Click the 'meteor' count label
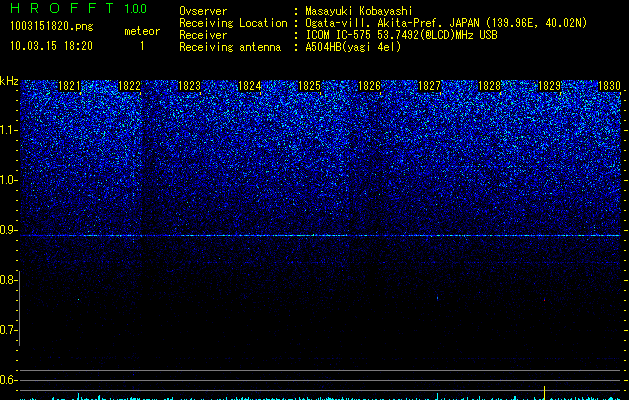This screenshot has width=629, height=400. coord(142,31)
